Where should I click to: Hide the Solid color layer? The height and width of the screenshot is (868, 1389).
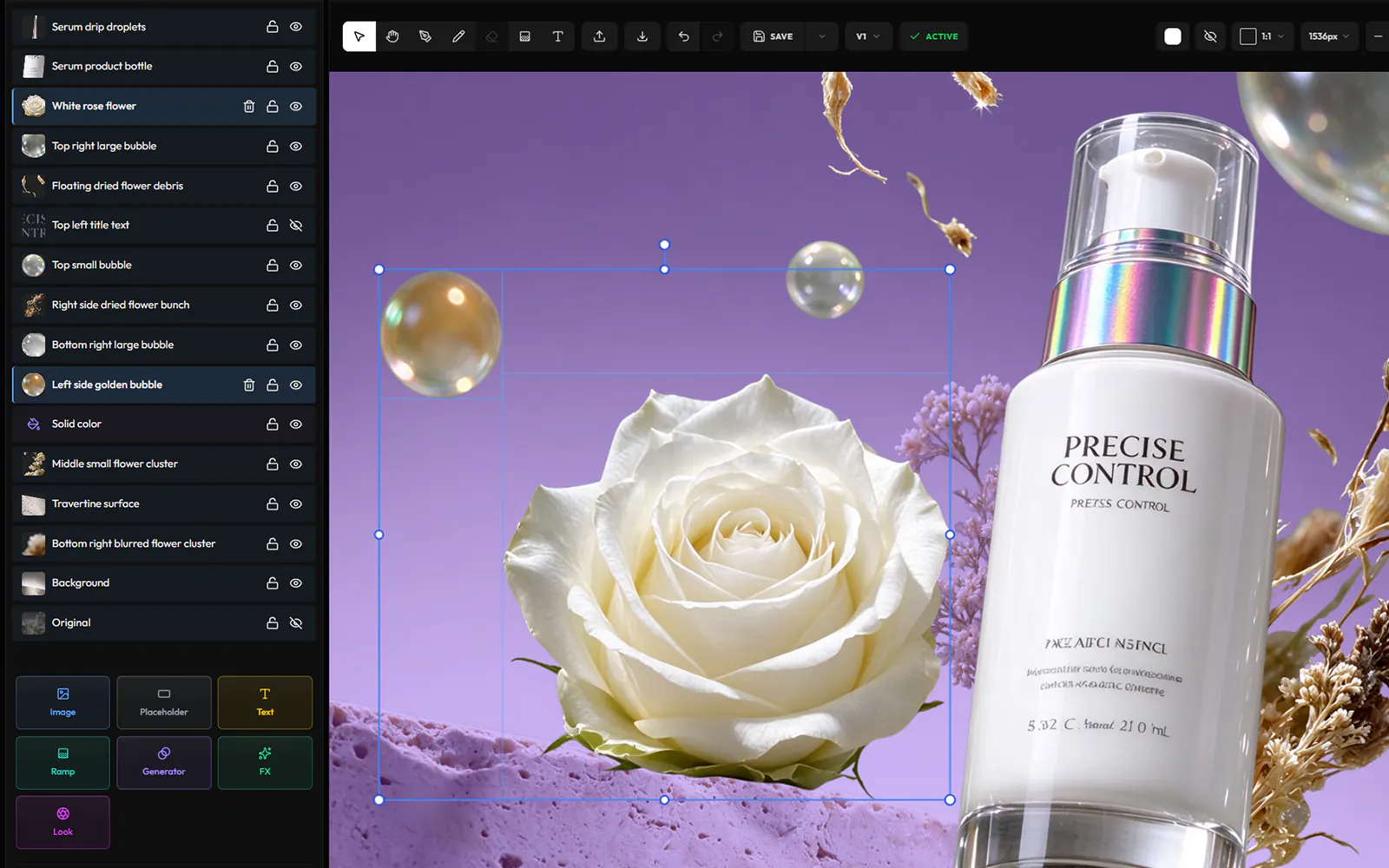[296, 424]
